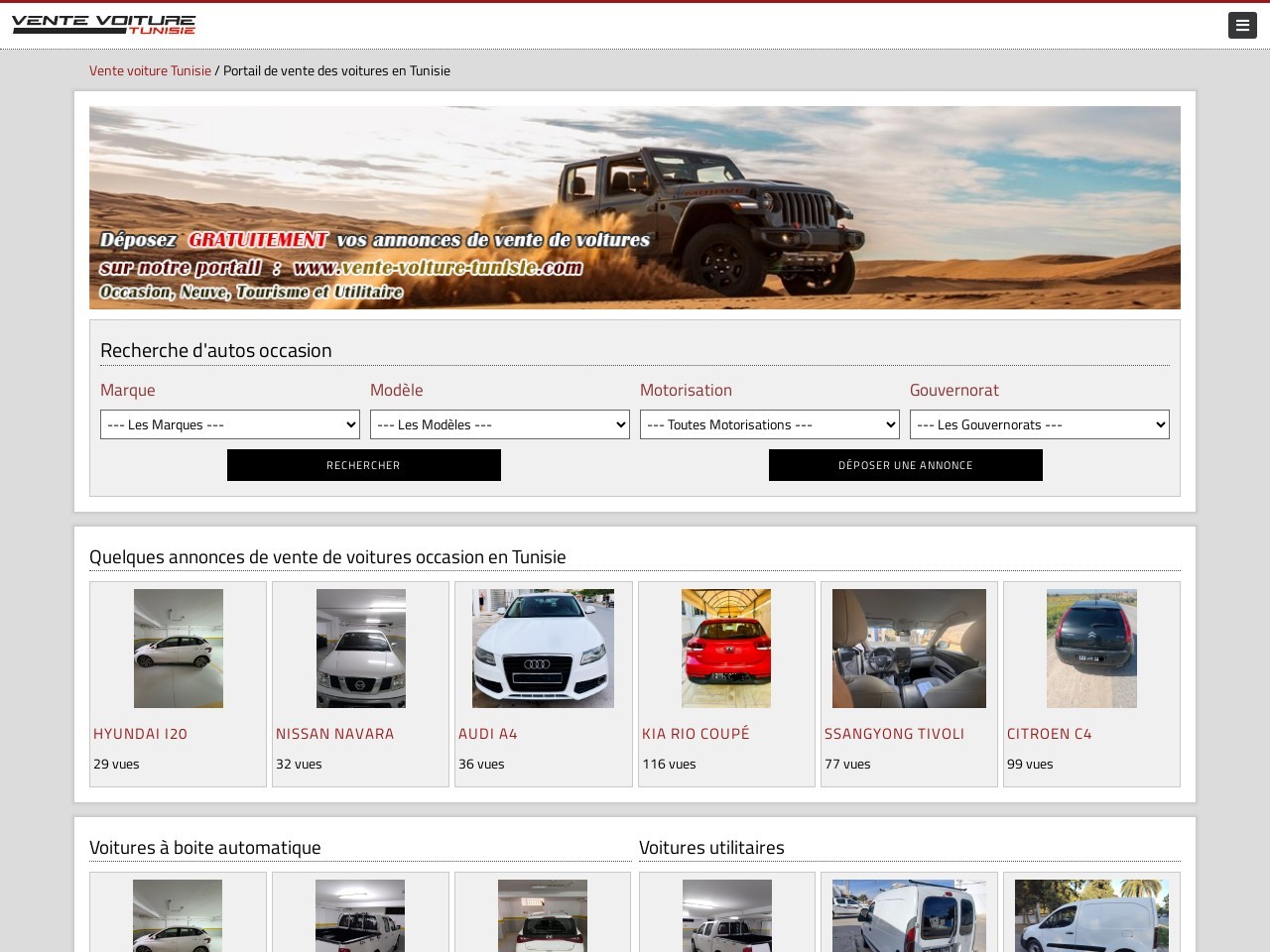Open the Vente voiture Tunisie breadcrumb link
1270x952 pixels.
[150, 70]
